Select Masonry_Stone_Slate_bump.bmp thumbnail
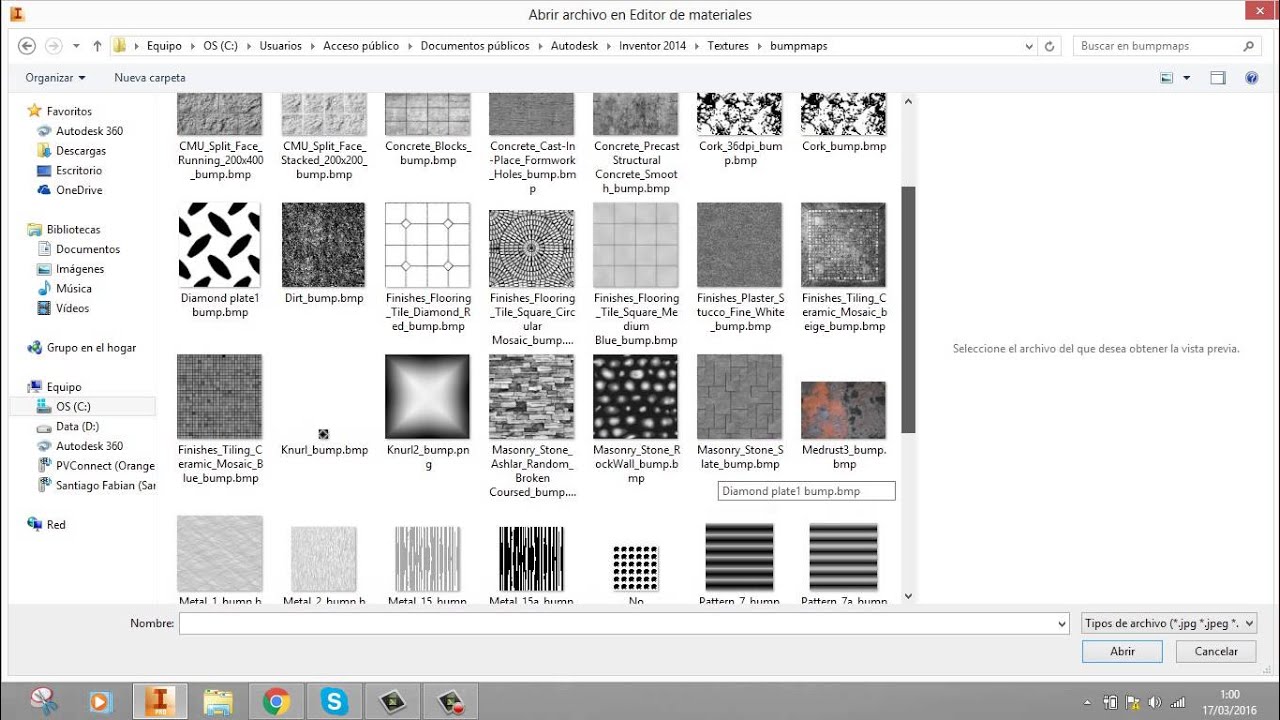This screenshot has width=1280, height=720. click(739, 397)
